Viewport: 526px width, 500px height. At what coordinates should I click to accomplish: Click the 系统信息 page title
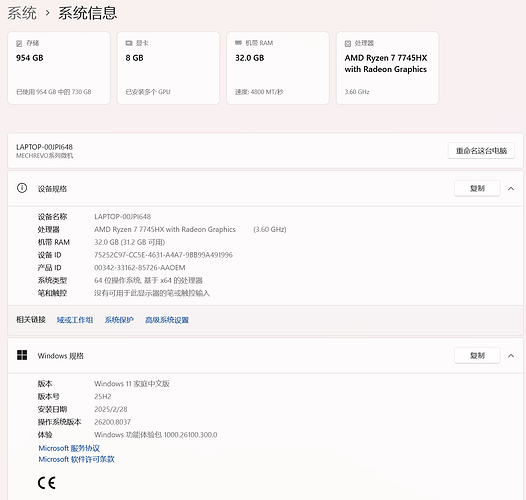pyautogui.click(x=88, y=13)
